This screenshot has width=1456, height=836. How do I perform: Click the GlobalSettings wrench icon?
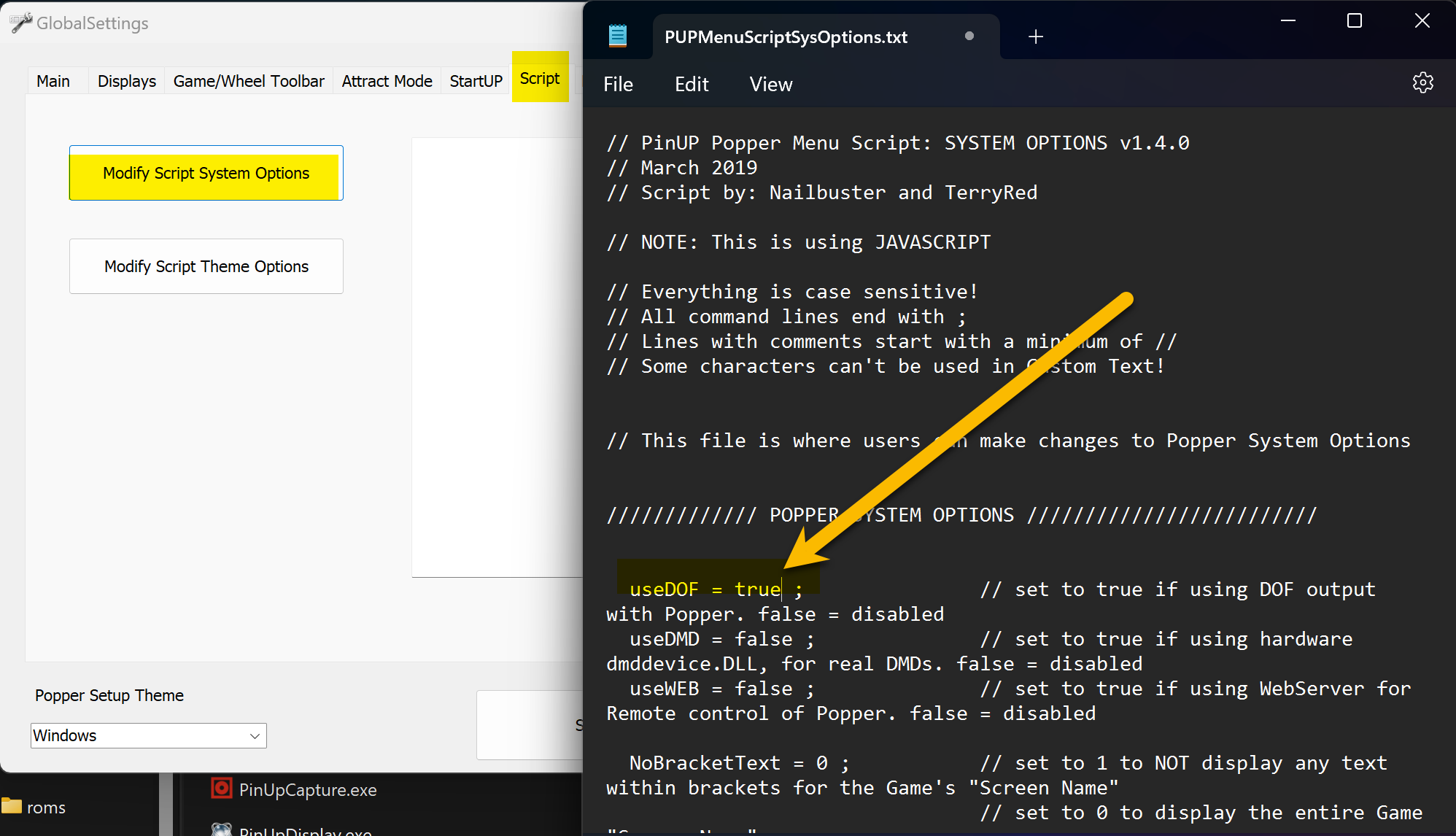coord(20,23)
